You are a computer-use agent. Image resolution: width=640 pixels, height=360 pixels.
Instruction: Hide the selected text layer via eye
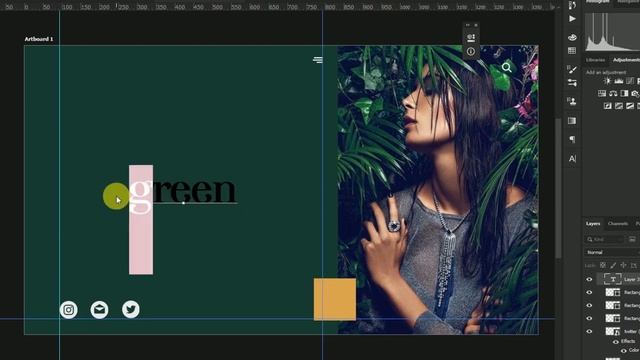point(589,280)
